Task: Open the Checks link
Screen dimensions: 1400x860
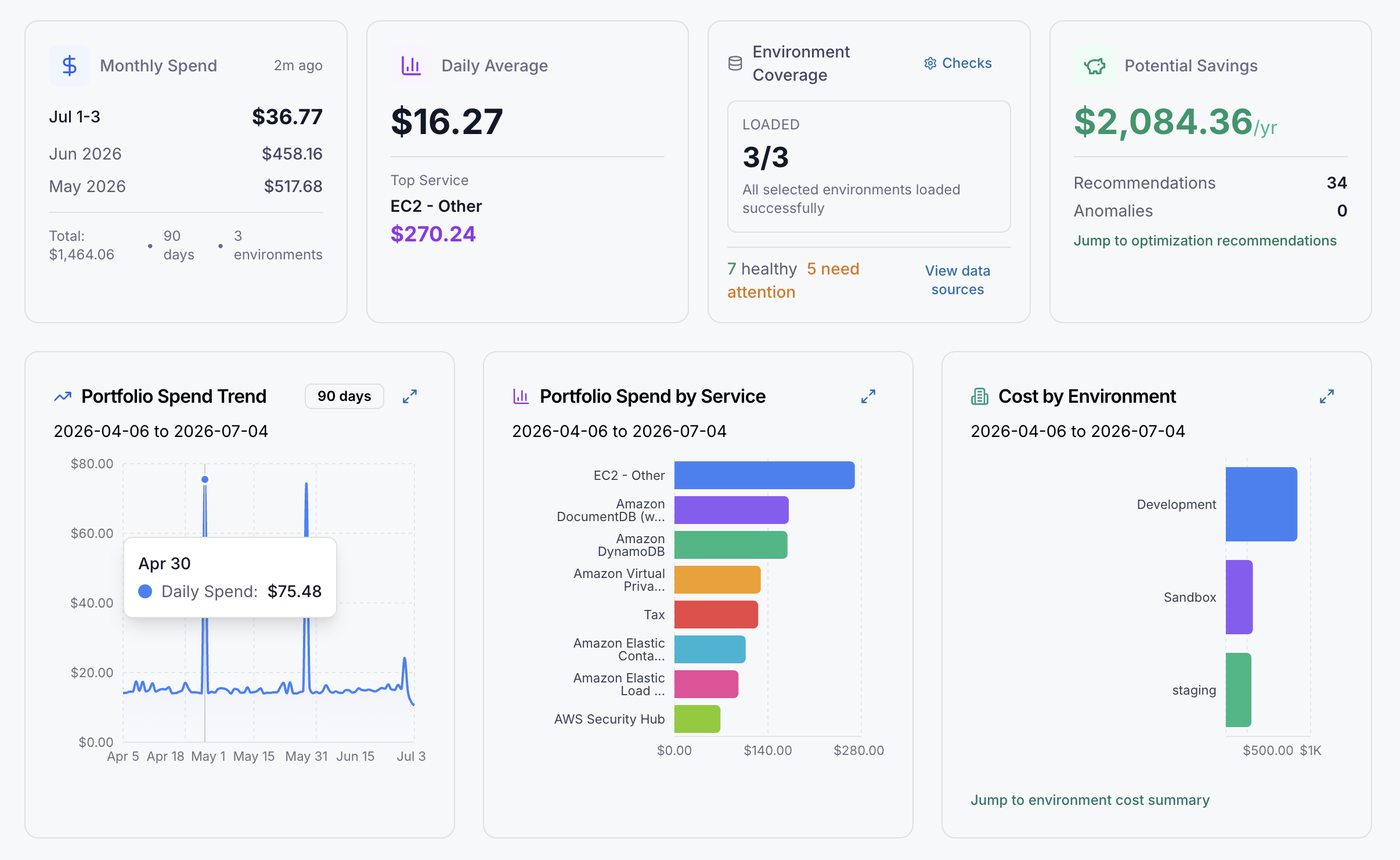Action: [958, 63]
